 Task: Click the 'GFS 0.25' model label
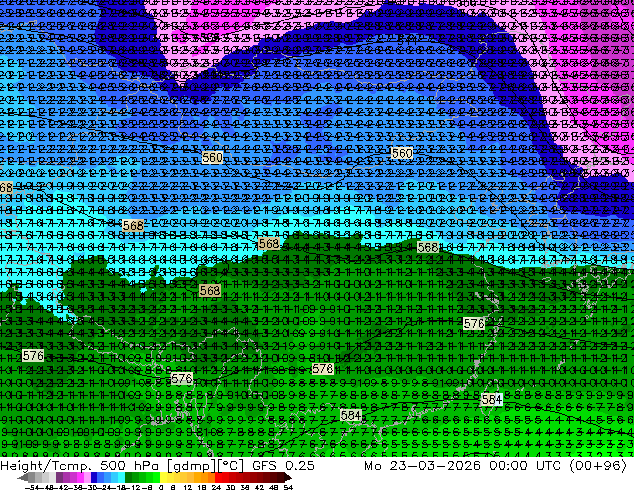pos(283,466)
